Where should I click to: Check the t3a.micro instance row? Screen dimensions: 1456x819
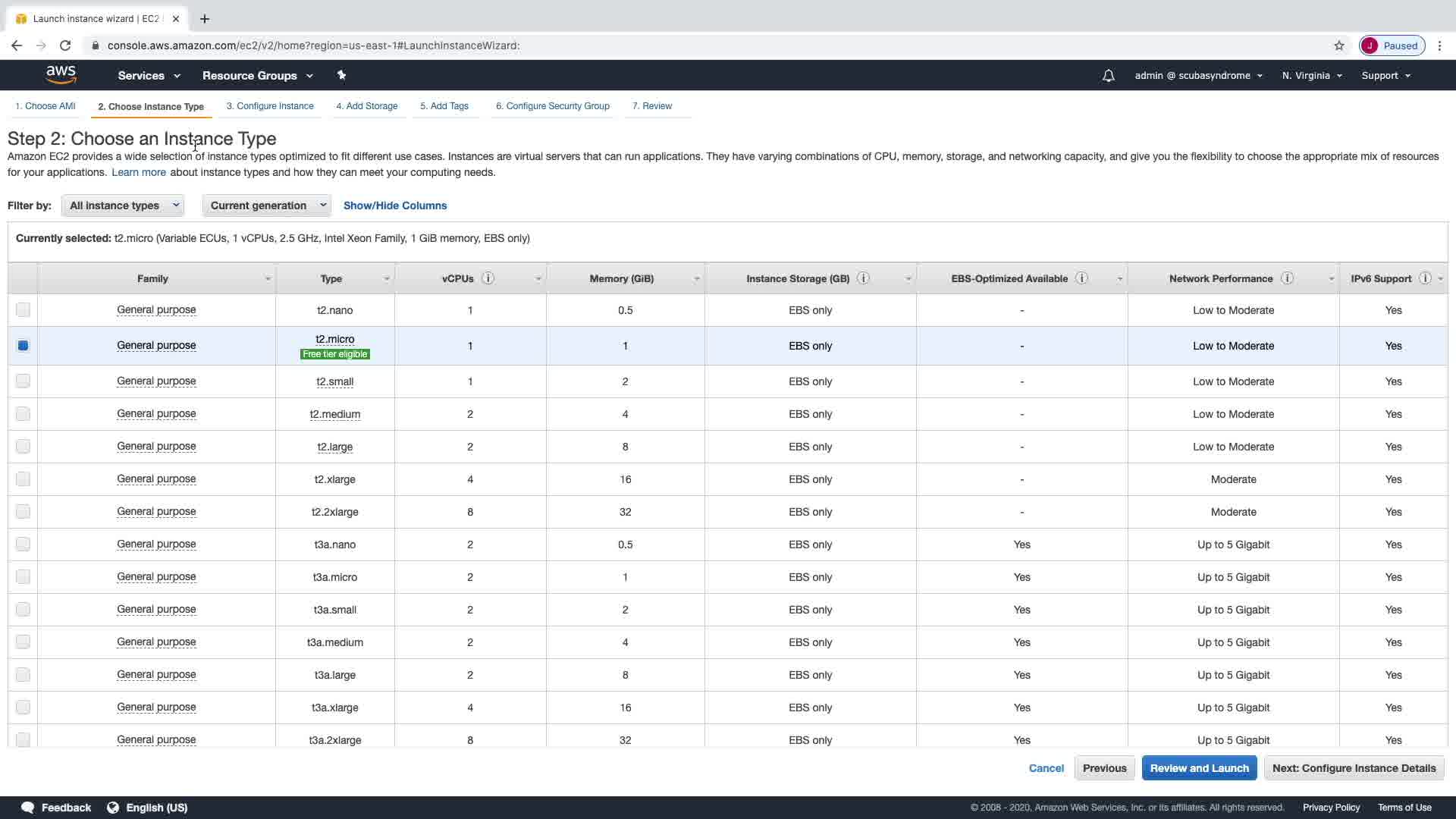click(x=23, y=577)
